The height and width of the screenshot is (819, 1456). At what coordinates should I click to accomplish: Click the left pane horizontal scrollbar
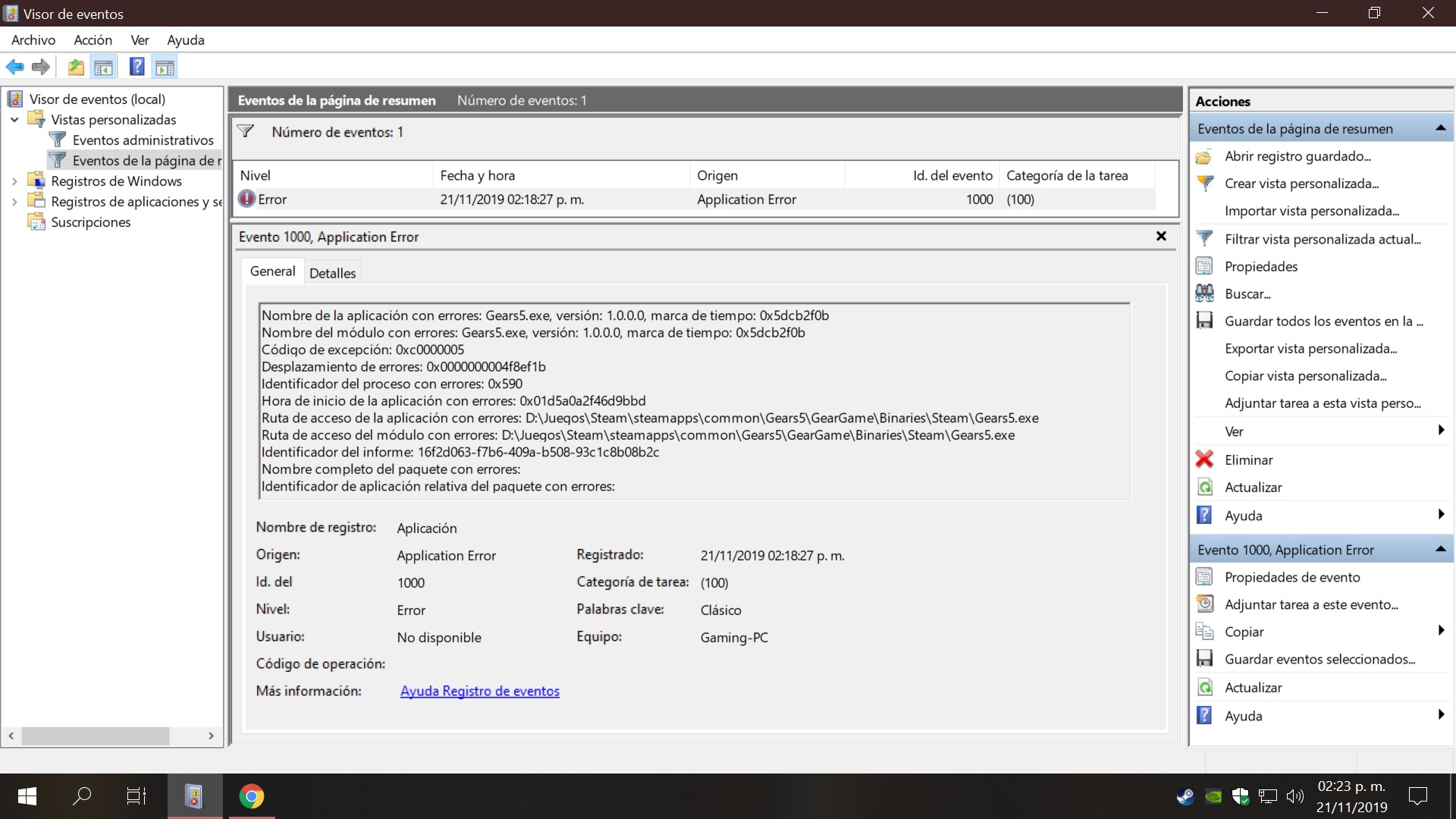95,736
